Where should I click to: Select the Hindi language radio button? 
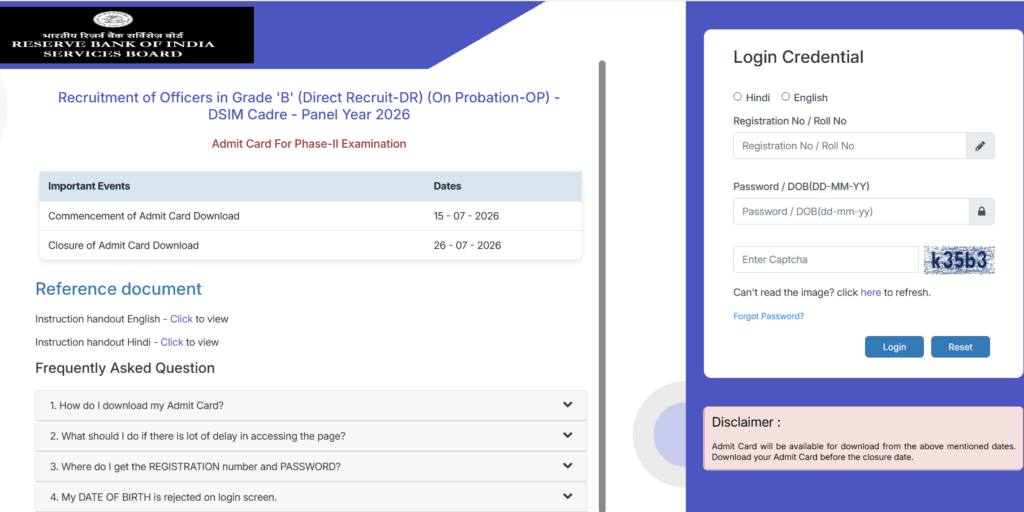(737, 97)
